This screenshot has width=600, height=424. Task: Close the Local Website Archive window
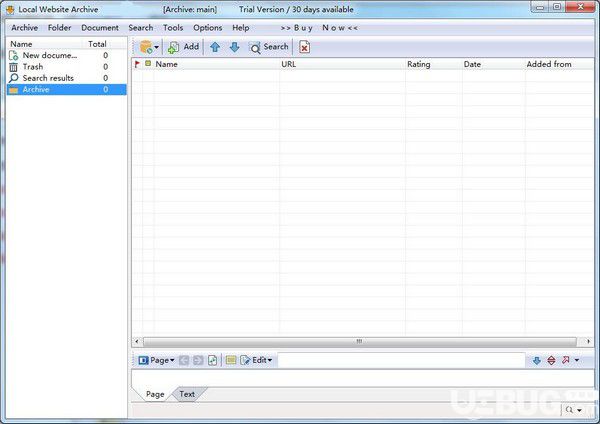[580, 7]
